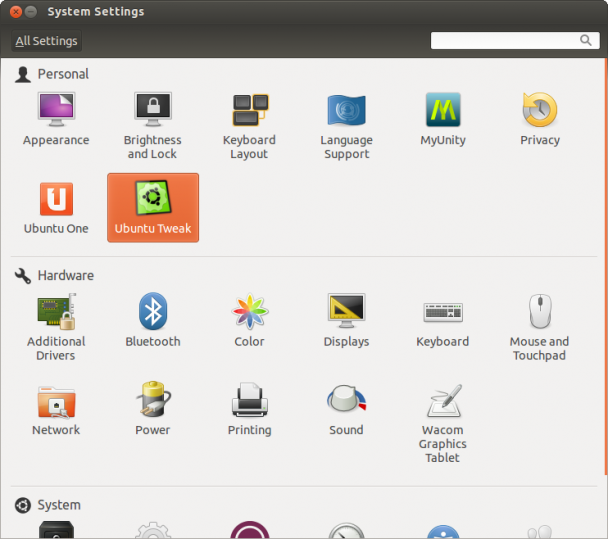The height and width of the screenshot is (539, 608).
Task: Open Language Support panel
Action: [x=346, y=126]
